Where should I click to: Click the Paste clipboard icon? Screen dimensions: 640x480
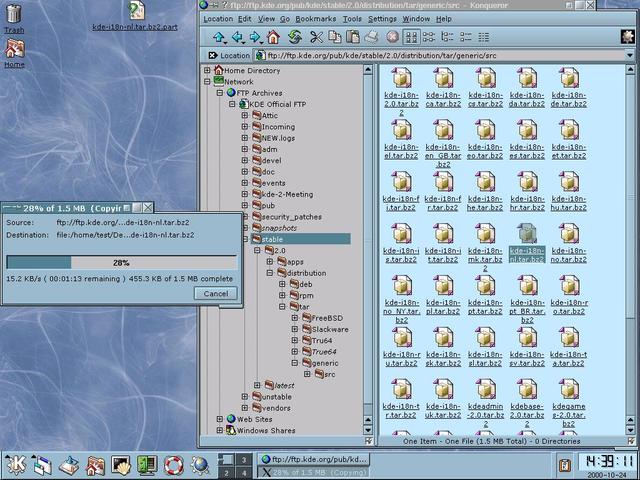[x=353, y=37]
